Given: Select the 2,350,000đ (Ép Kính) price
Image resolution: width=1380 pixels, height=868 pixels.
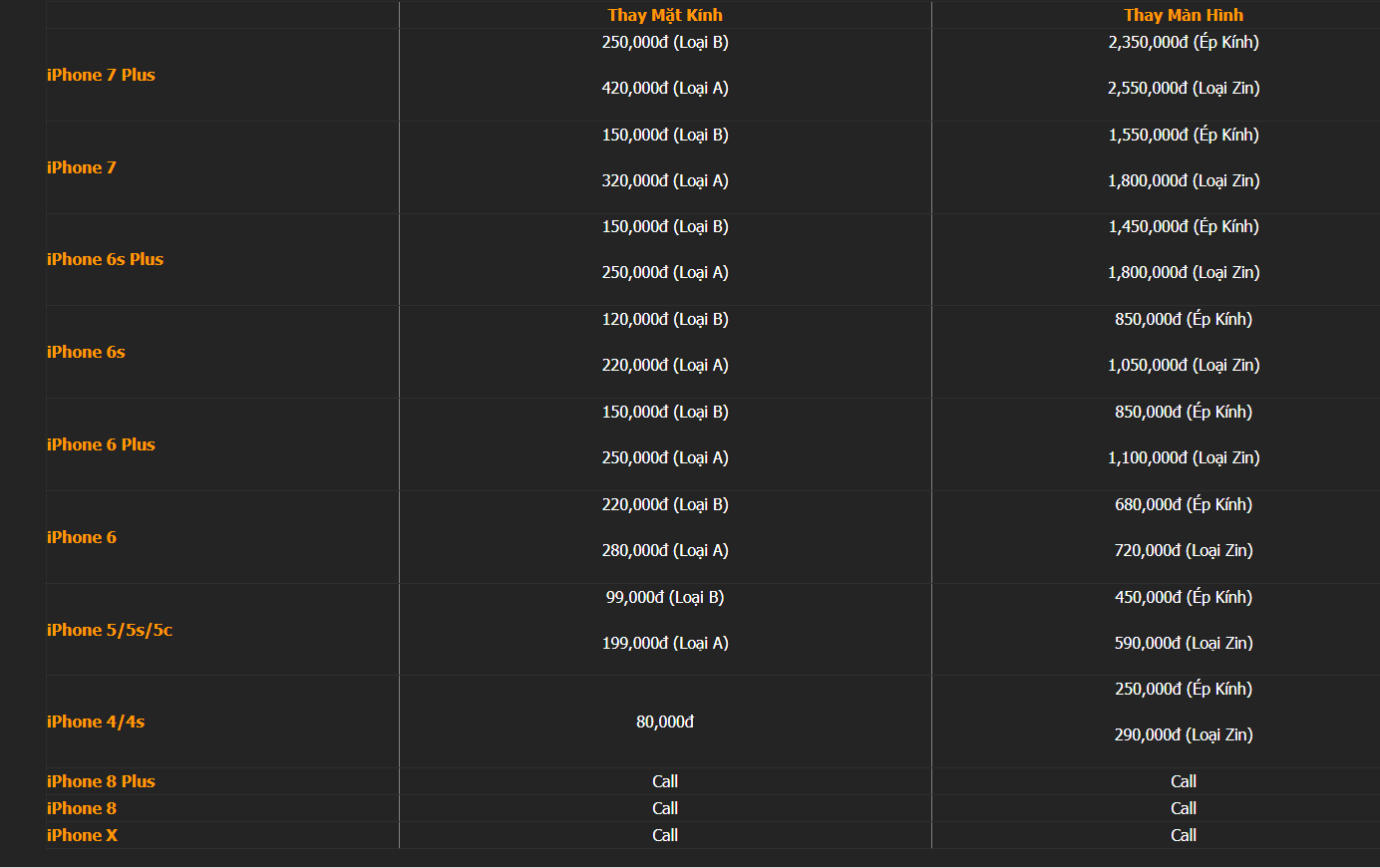Looking at the screenshot, I should click(1184, 42).
